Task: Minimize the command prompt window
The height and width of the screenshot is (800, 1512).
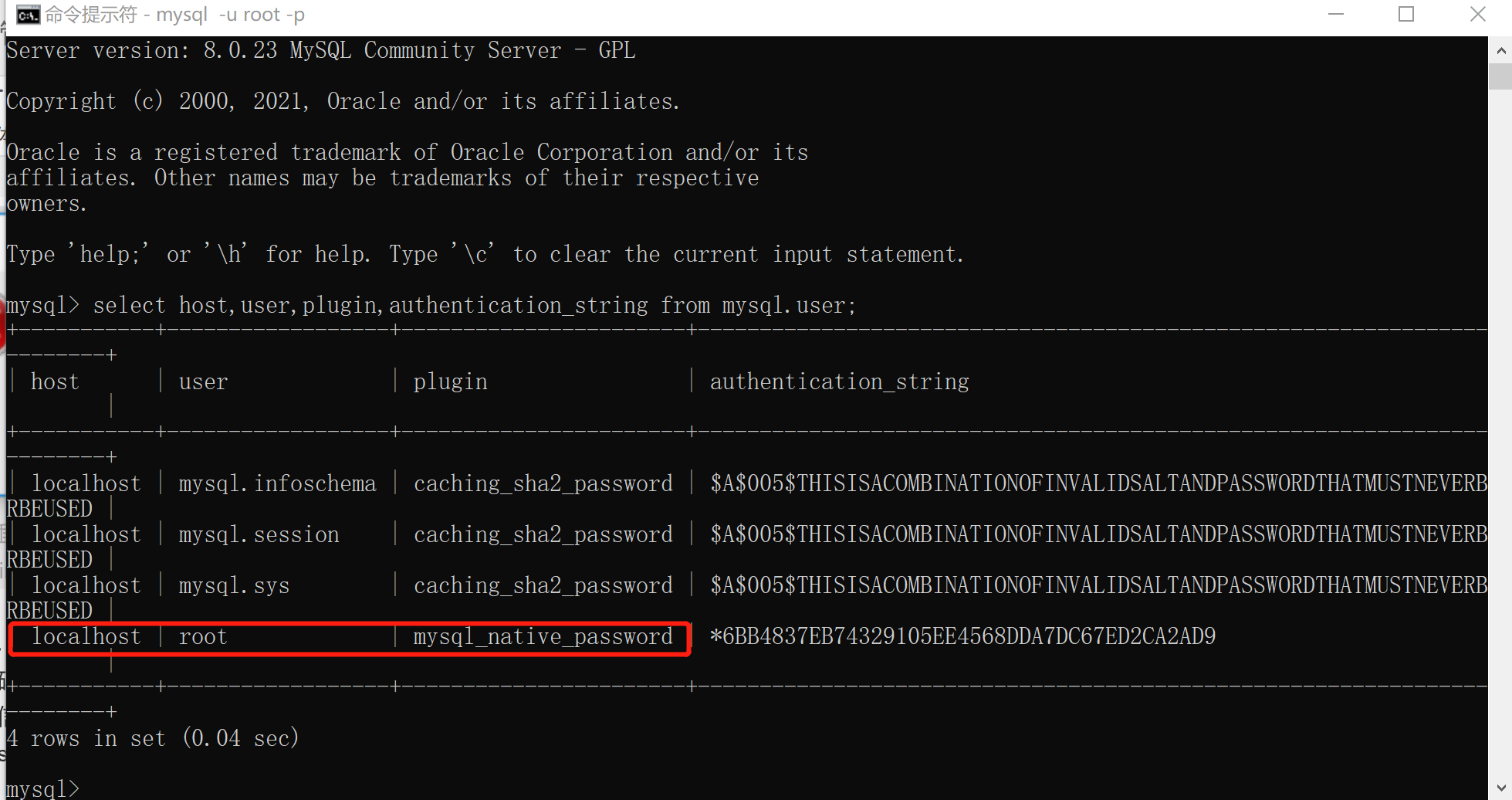Action: 1336,15
